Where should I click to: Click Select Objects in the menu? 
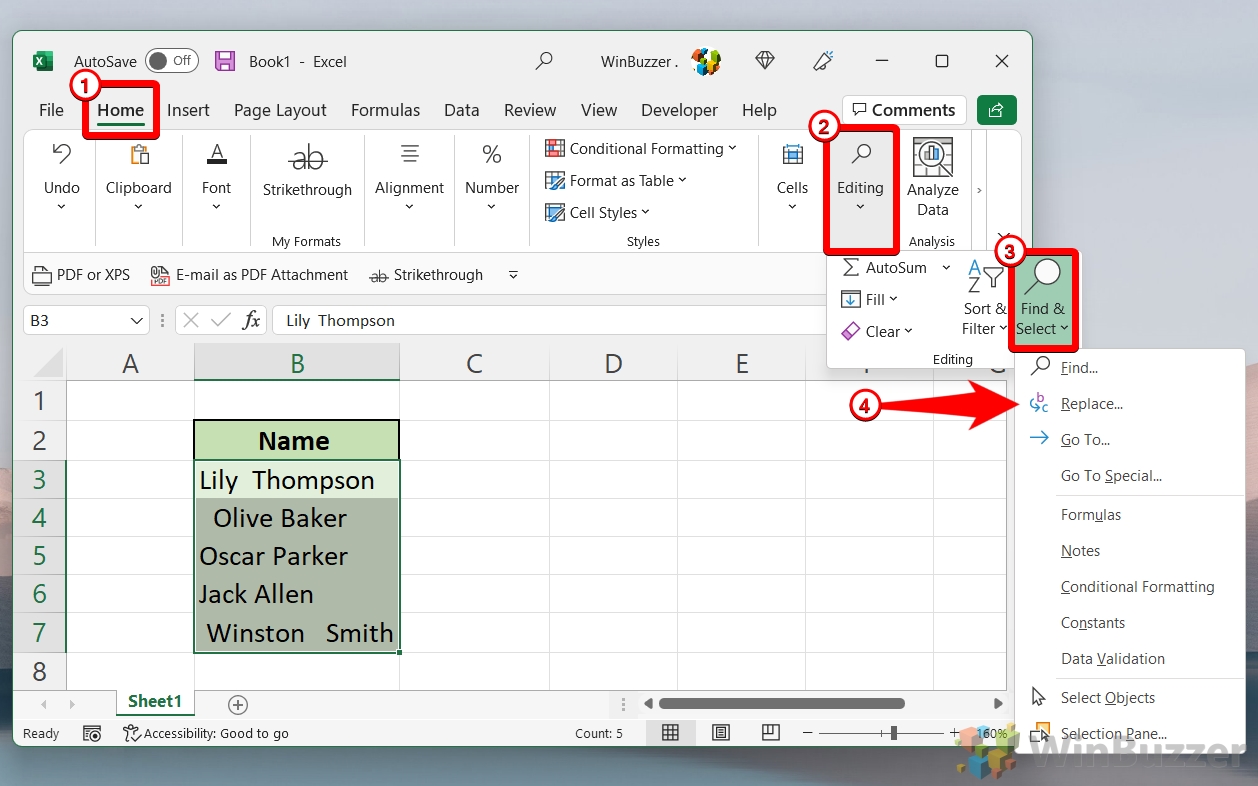tap(1107, 698)
